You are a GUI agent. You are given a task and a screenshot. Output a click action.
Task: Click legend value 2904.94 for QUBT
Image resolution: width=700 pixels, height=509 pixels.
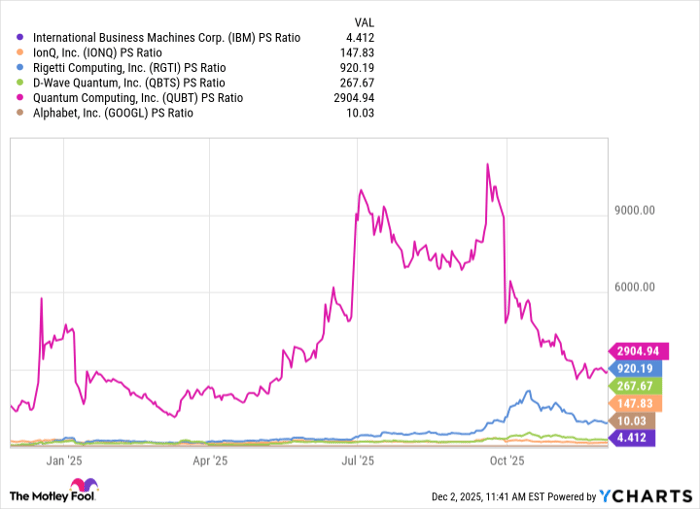pyautogui.click(x=354, y=98)
